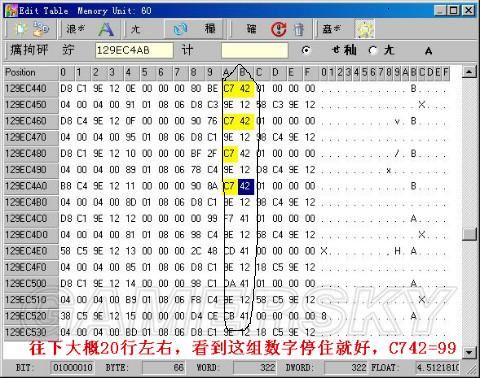Click the Position column header
The image size is (480, 378).
(x=31, y=72)
